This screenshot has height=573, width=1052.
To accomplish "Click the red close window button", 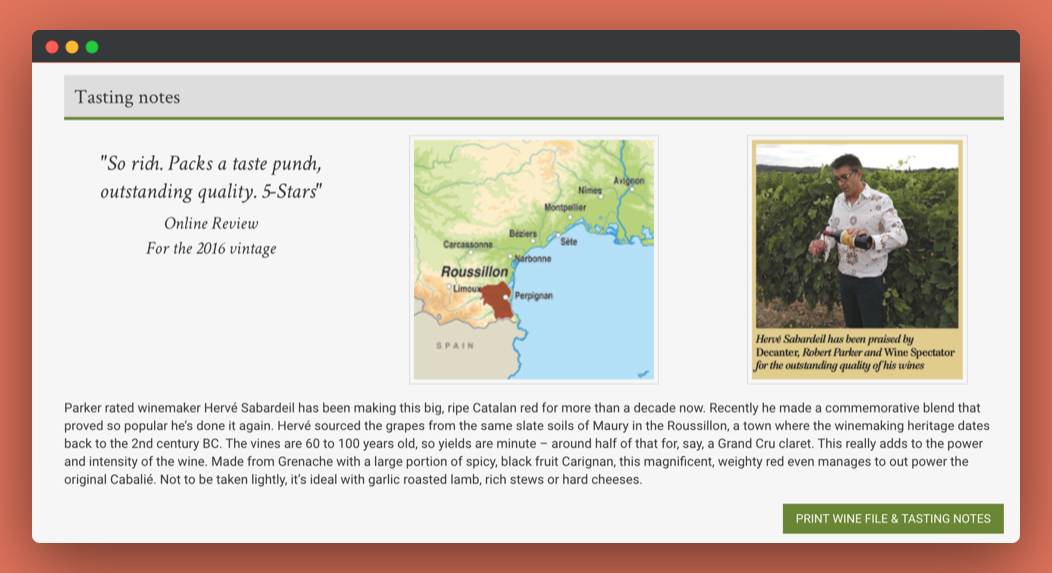I will tap(52, 47).
